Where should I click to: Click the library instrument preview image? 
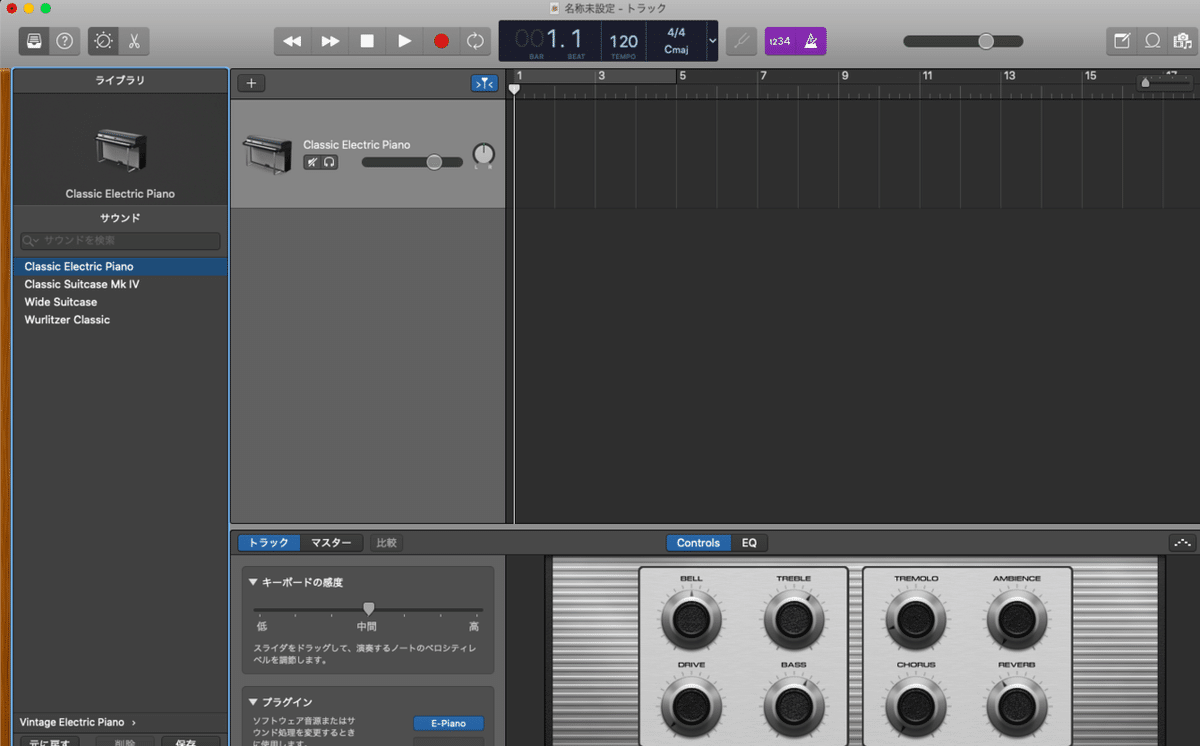click(x=120, y=150)
